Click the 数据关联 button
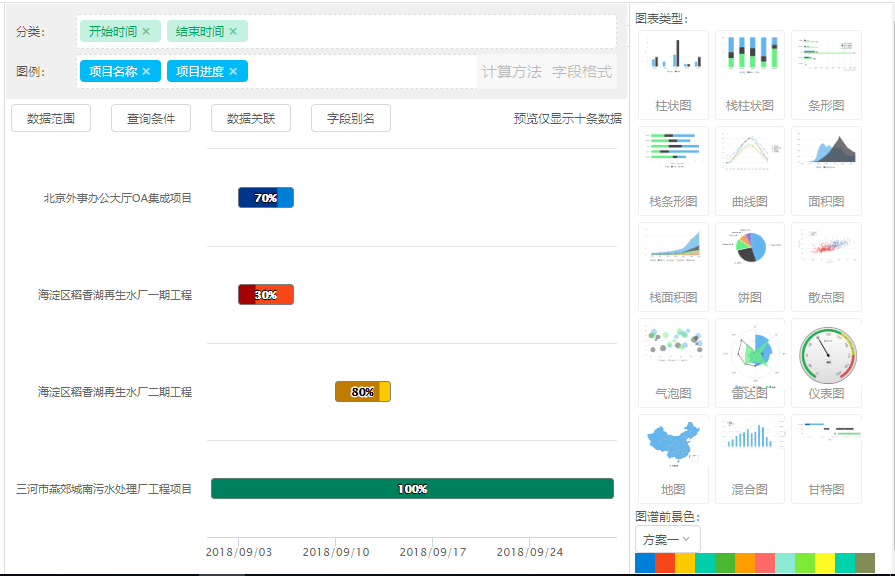Viewport: 895px width, 576px height. (x=251, y=119)
